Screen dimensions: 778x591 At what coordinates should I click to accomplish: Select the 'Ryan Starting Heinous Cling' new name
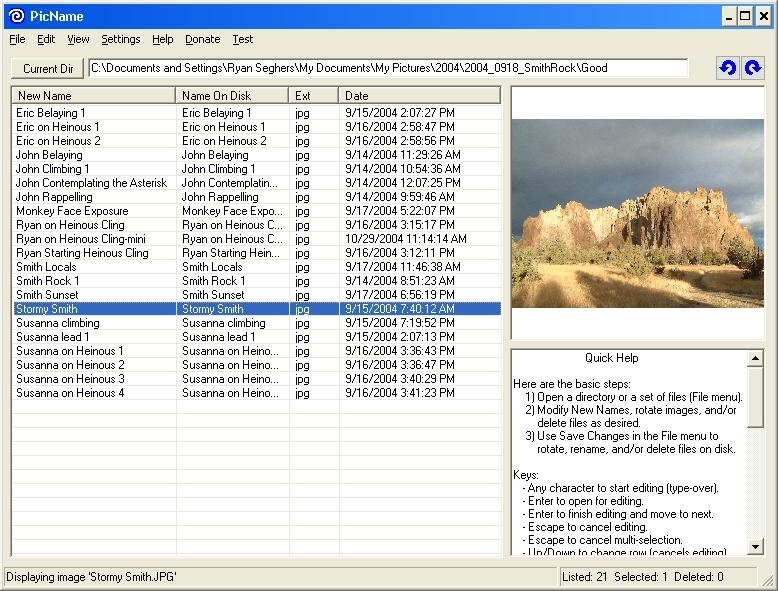tap(82, 253)
